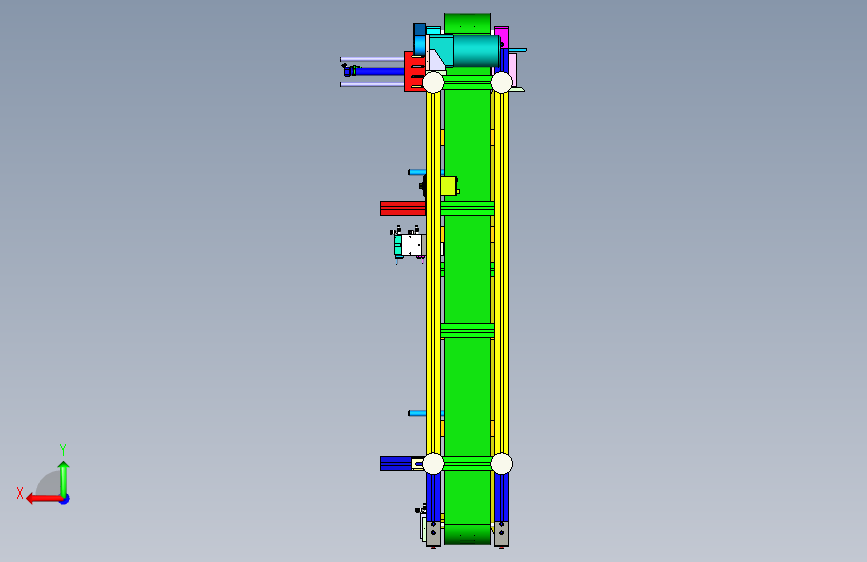Pick the yellow-green sensor box on the belt
The image size is (867, 562).
tap(449, 186)
